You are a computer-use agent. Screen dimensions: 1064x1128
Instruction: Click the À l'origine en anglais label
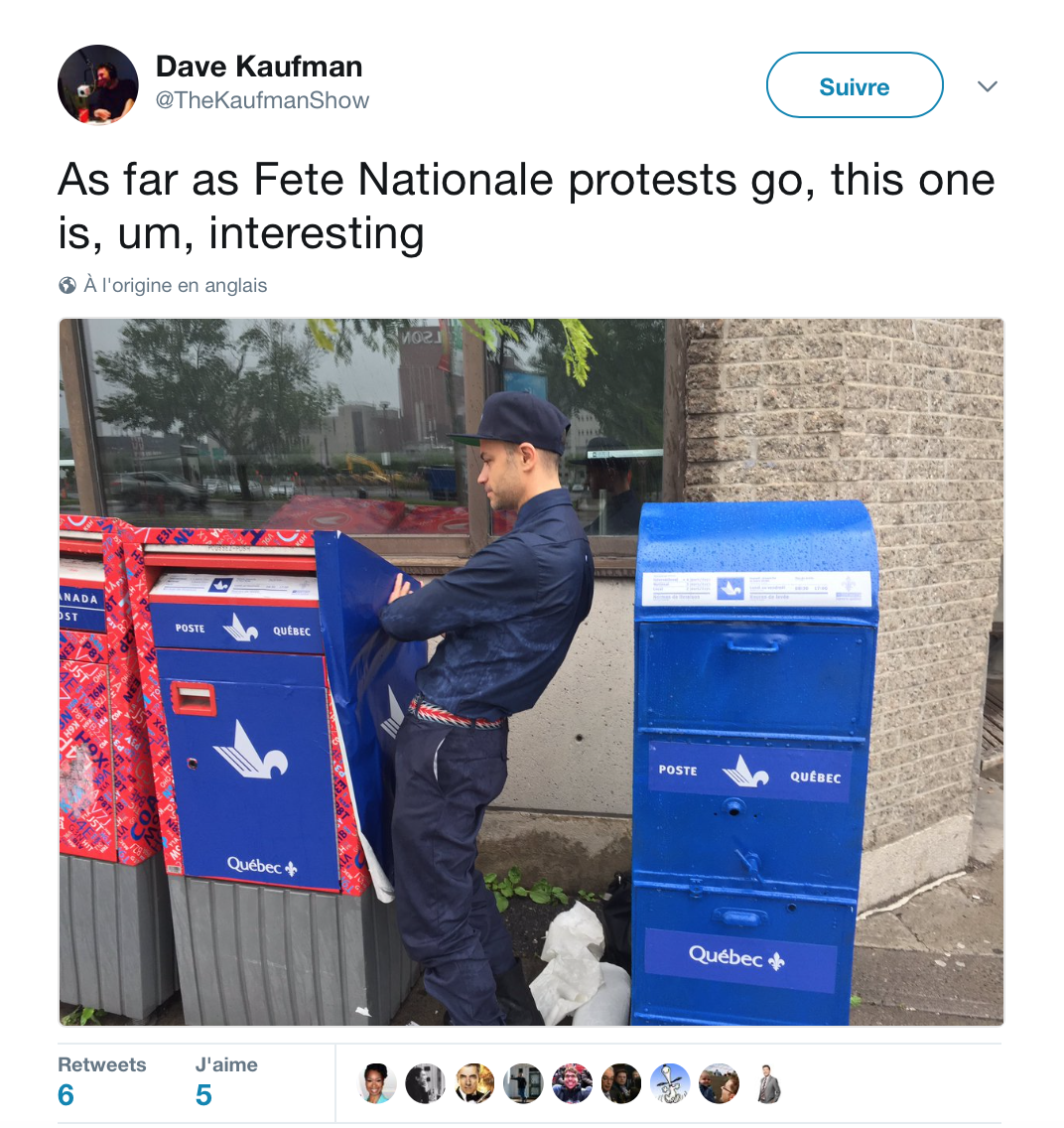click(x=176, y=286)
